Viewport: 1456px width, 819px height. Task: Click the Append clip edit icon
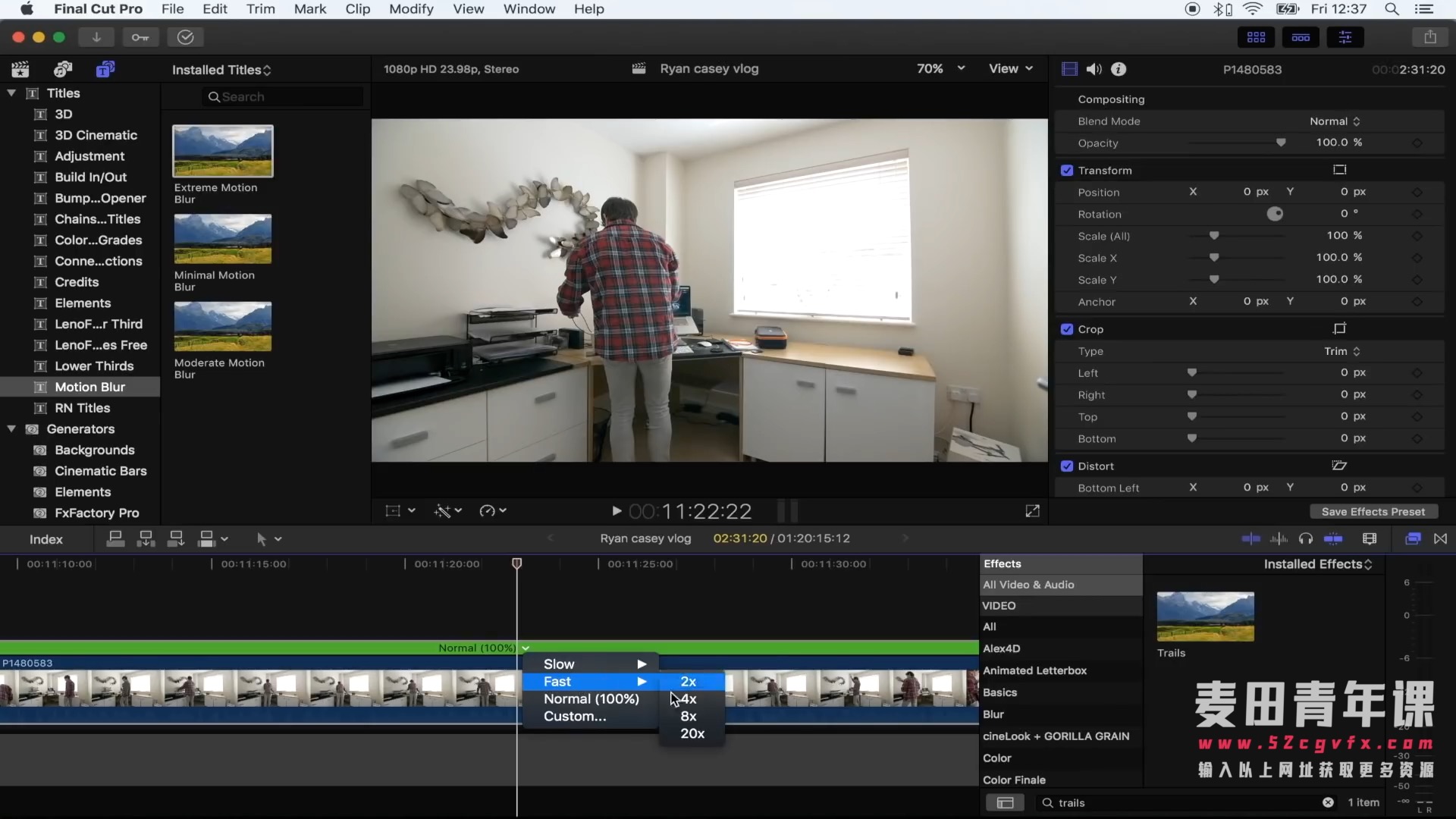point(176,539)
